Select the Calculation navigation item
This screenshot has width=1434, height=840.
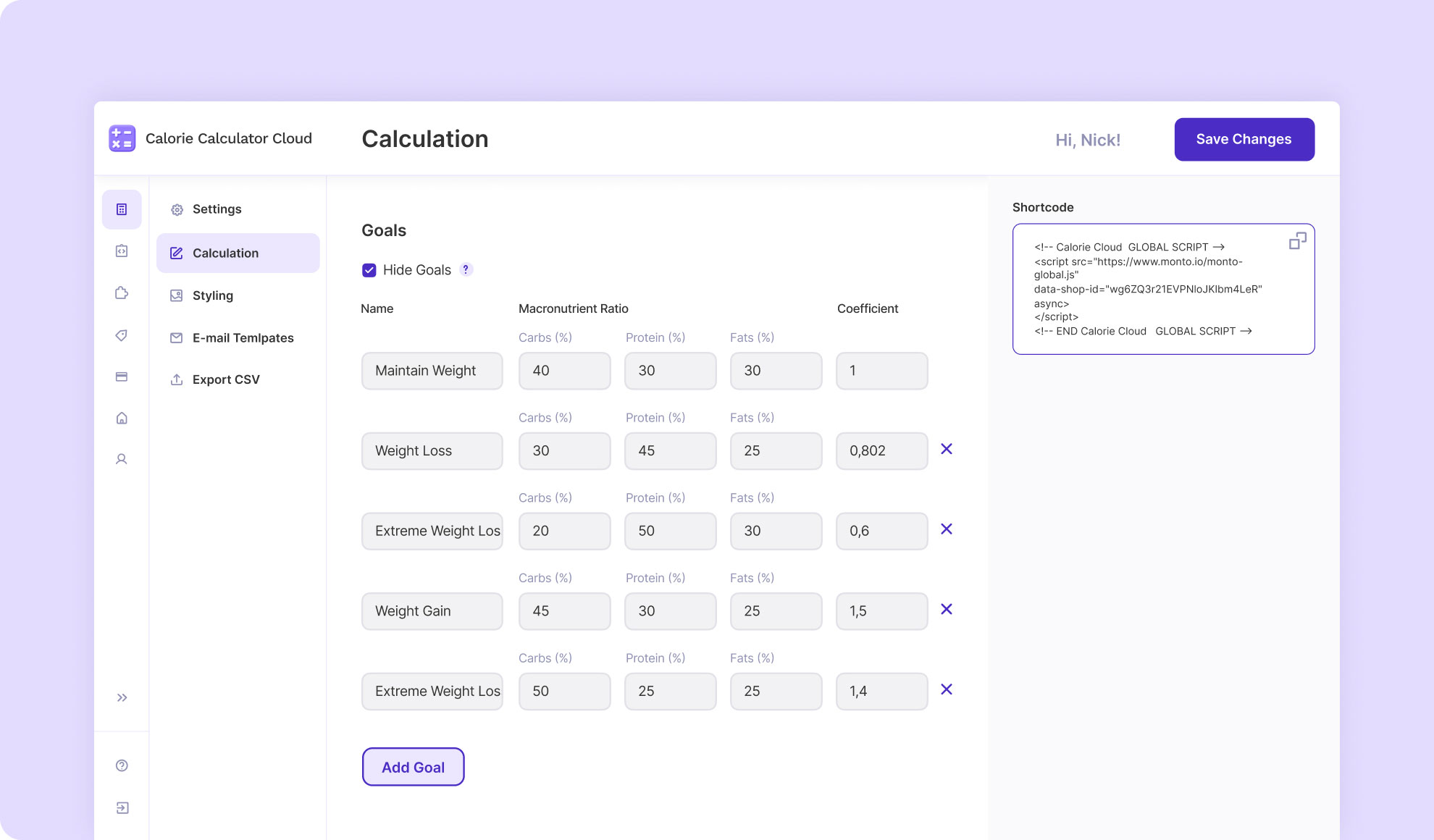225,252
